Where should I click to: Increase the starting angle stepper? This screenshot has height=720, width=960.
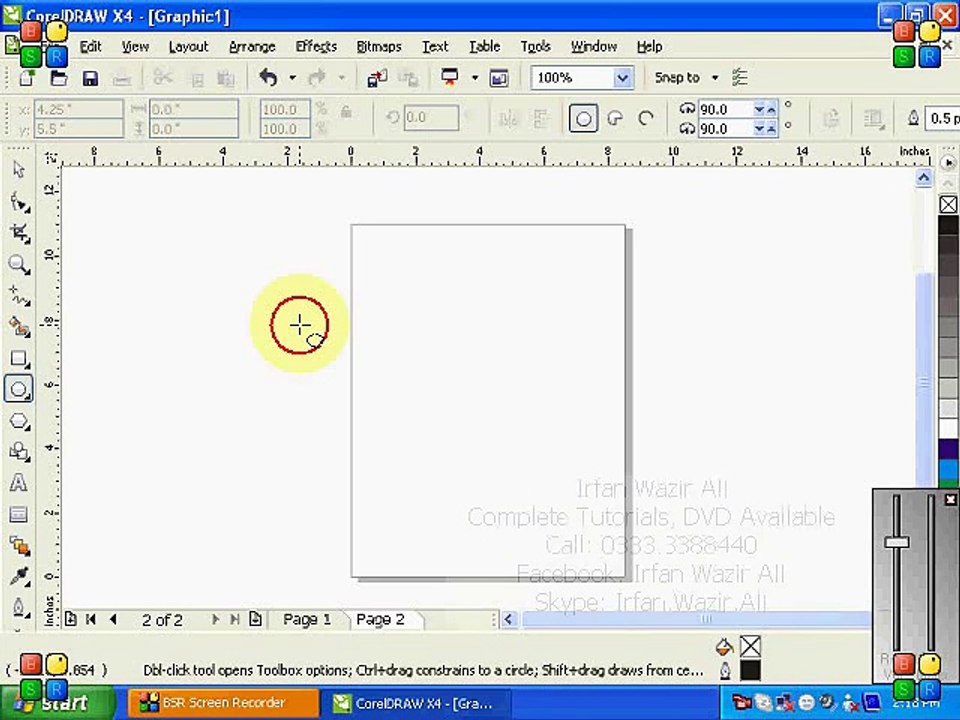tap(771, 110)
